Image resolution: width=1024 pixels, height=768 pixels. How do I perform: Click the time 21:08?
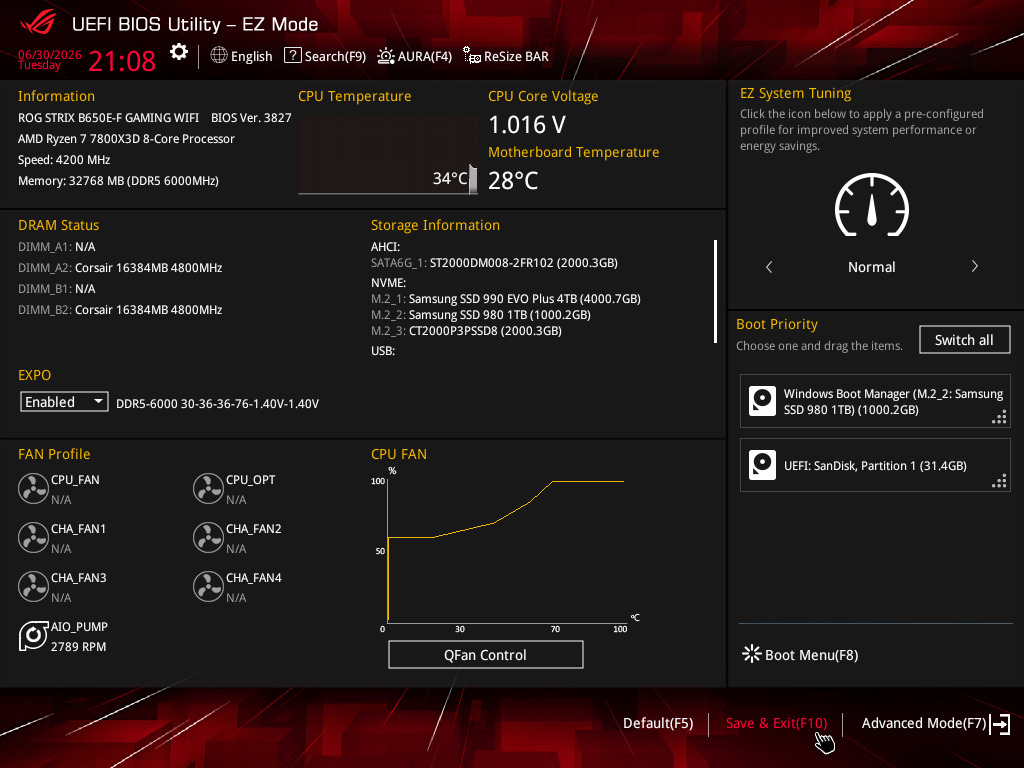point(122,61)
